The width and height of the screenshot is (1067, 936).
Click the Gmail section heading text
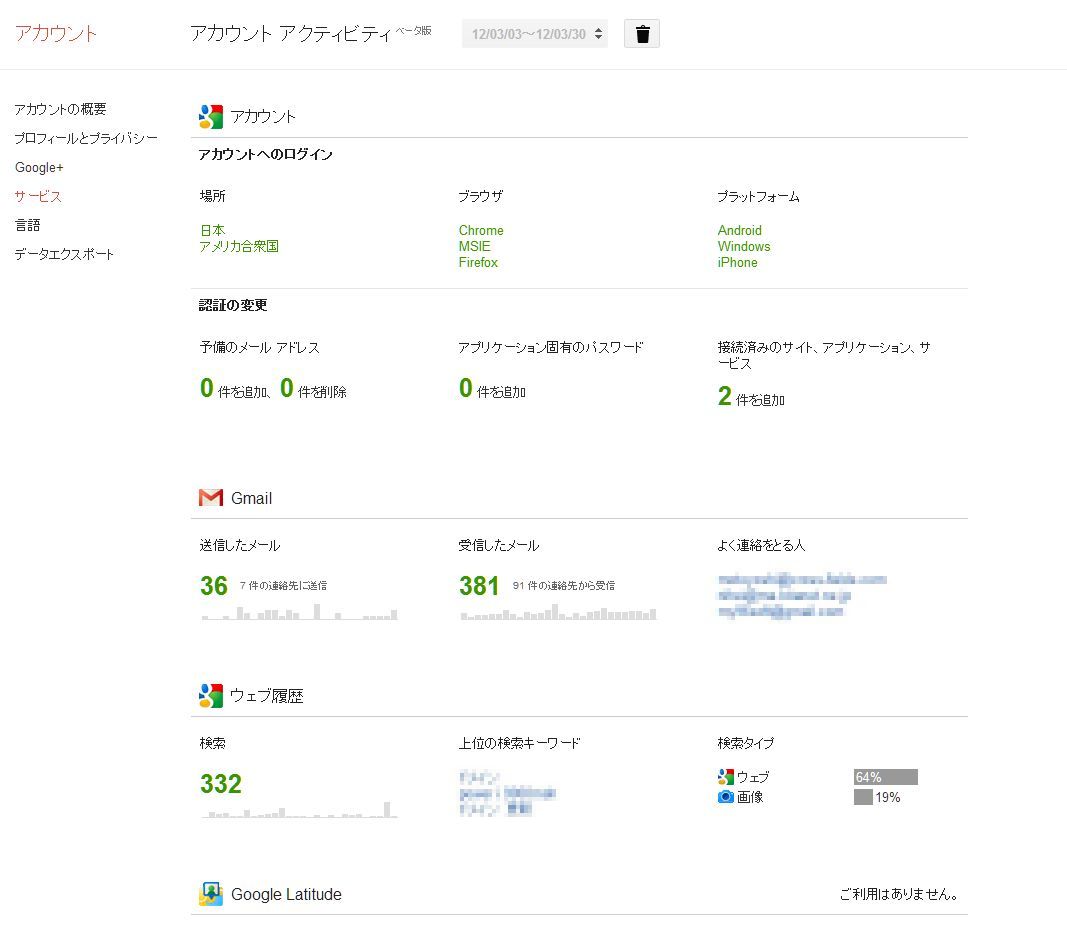[251, 498]
